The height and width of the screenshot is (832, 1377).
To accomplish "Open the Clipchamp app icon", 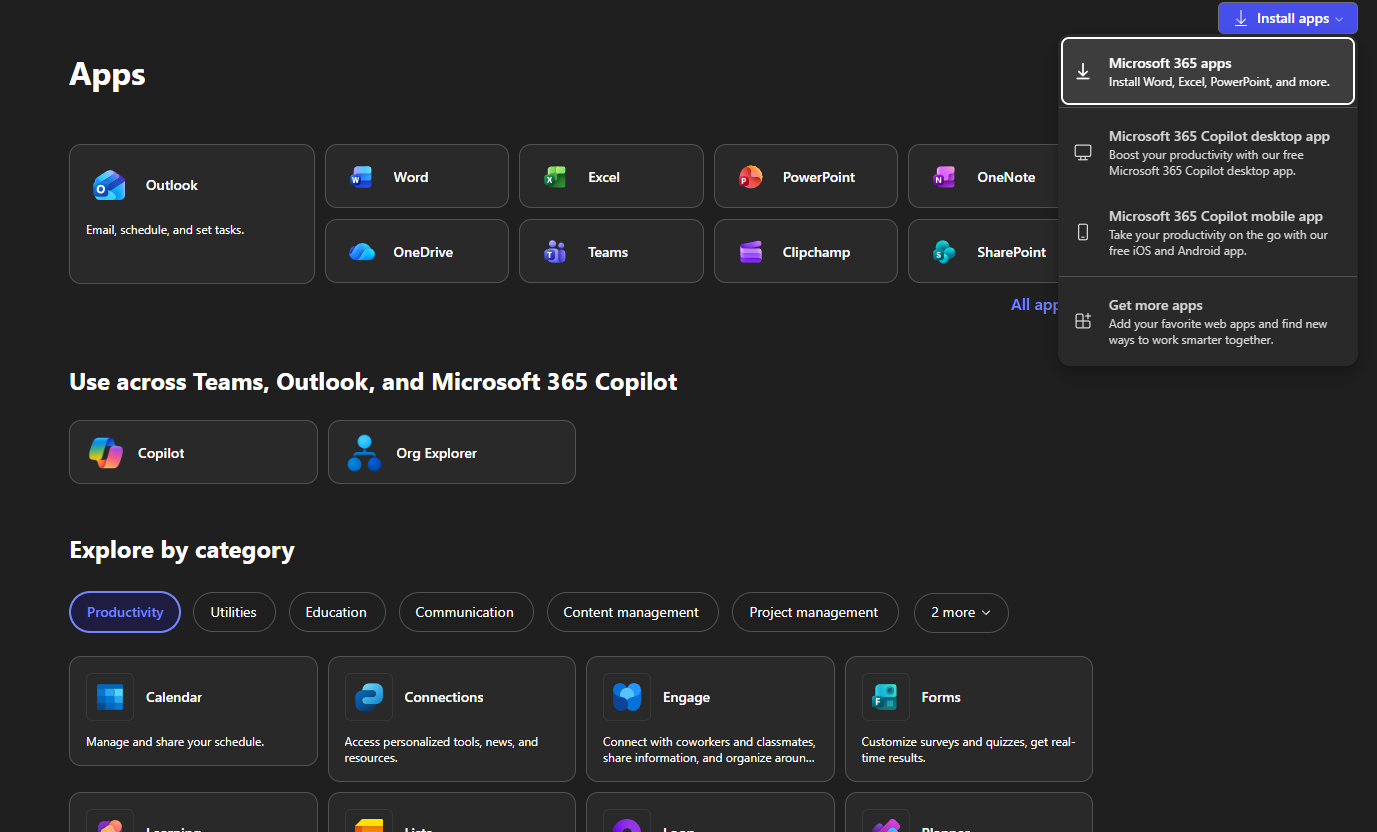I will tap(750, 252).
